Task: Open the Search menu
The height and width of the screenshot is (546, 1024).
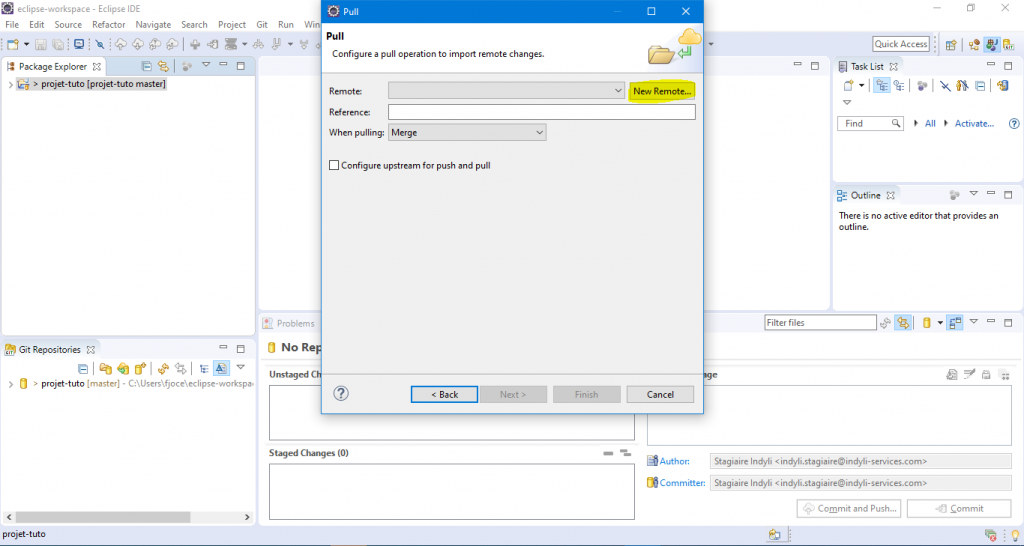Action: 194,25
